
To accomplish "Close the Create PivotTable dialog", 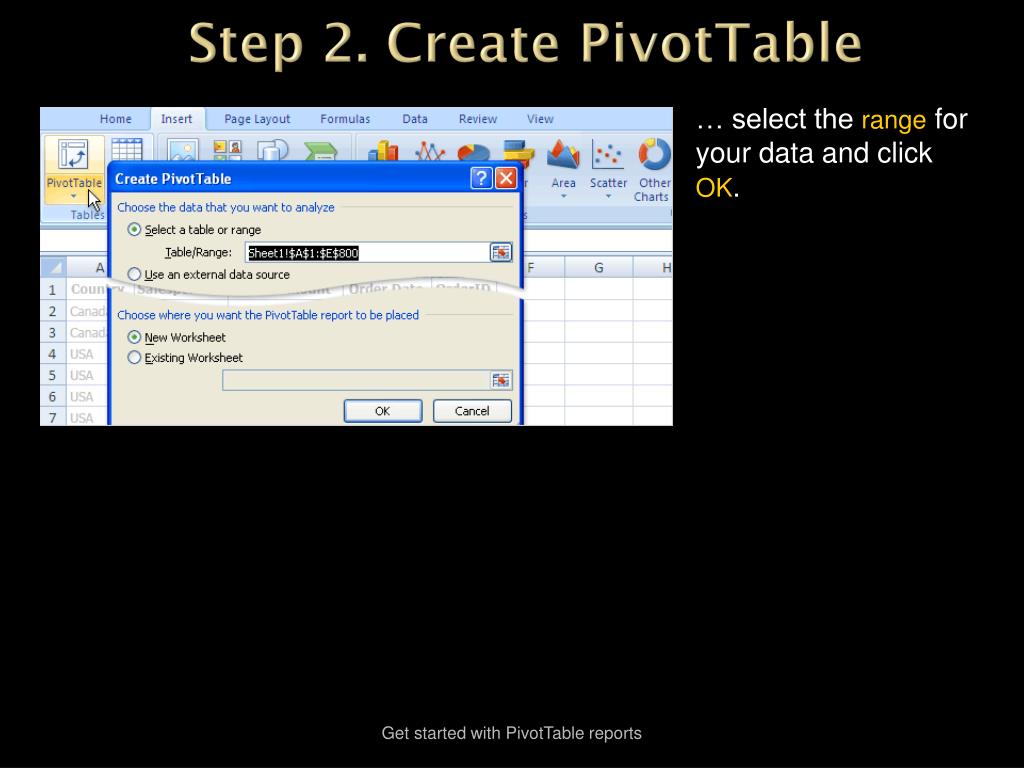I will [x=506, y=178].
